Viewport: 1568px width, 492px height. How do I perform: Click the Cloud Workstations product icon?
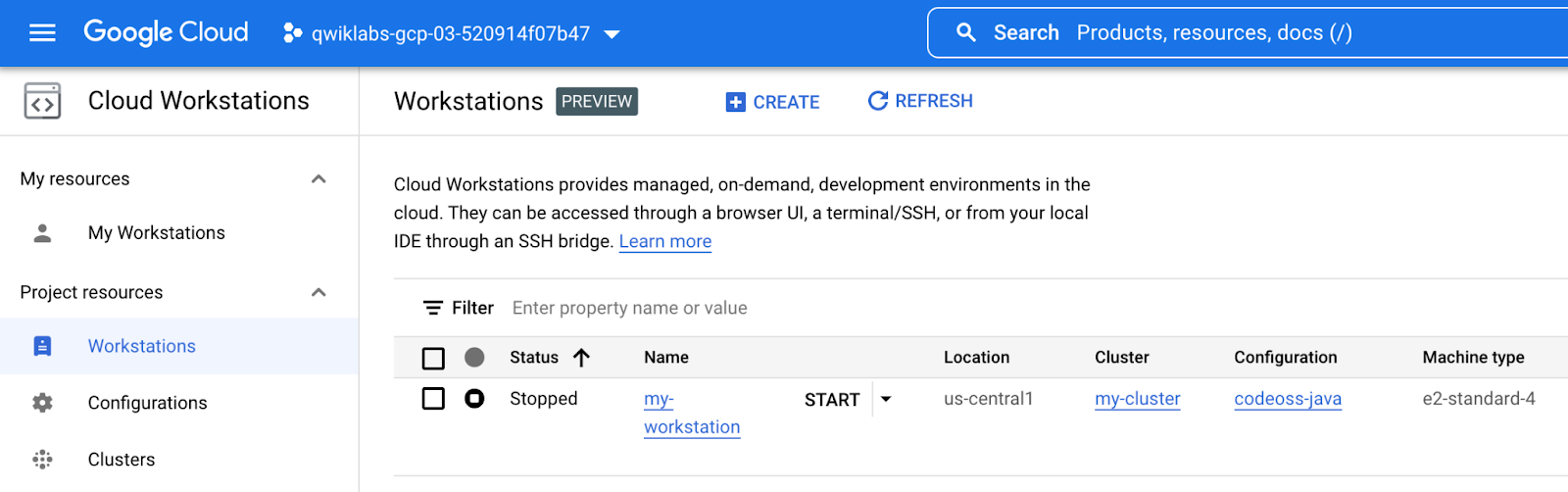[42, 101]
